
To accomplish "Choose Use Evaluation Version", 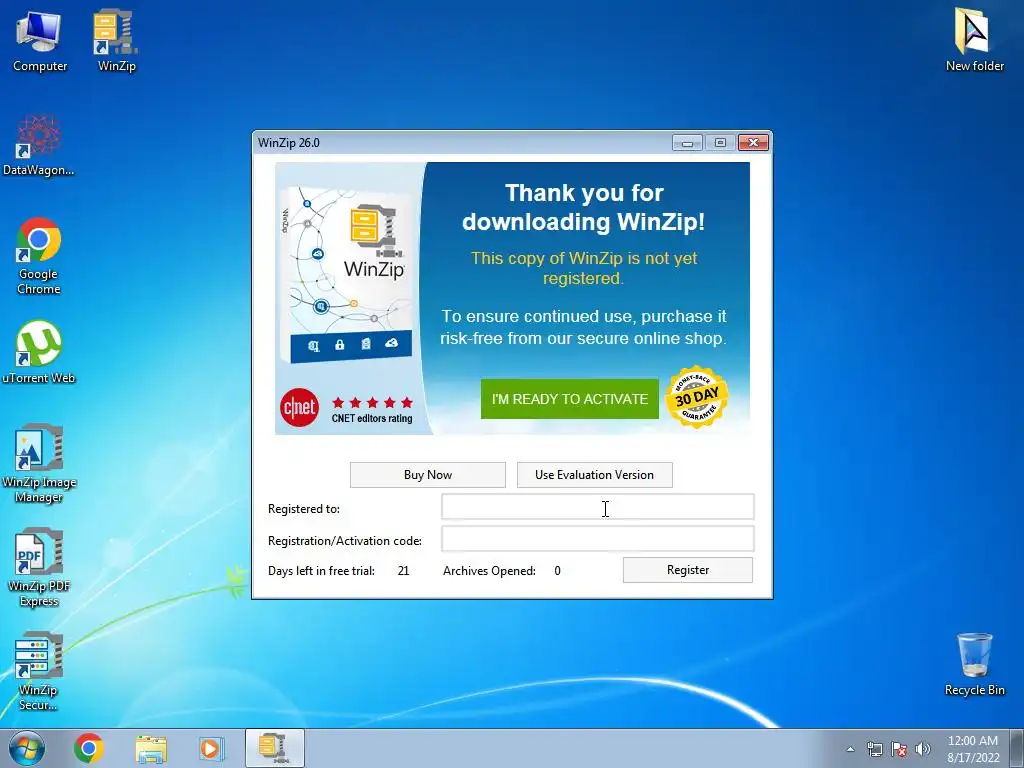I will tap(594, 475).
